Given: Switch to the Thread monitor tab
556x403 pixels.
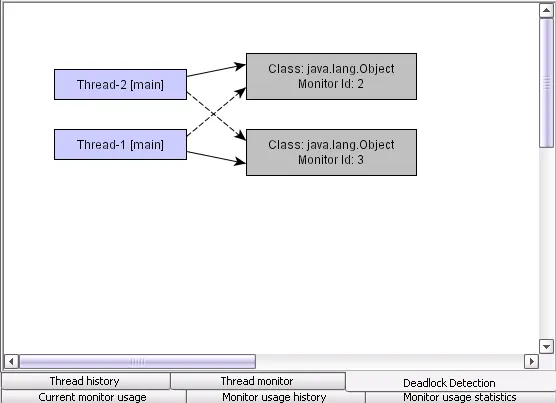Looking at the screenshot, I should click(258, 381).
